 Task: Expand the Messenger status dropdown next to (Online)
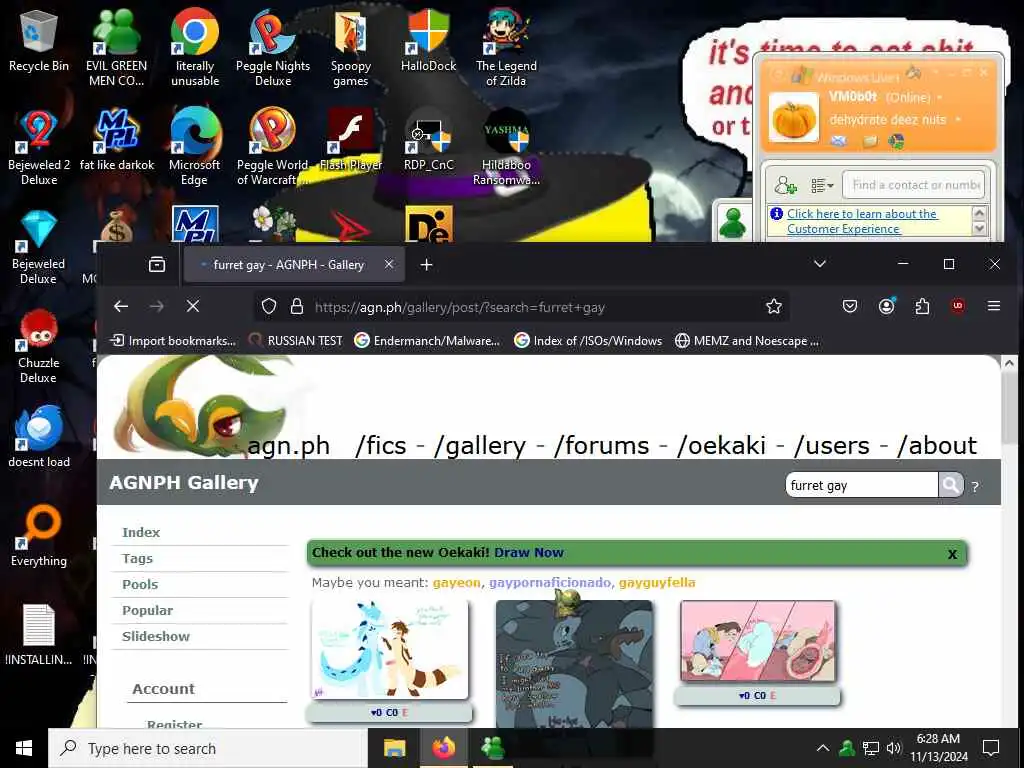(x=940, y=98)
